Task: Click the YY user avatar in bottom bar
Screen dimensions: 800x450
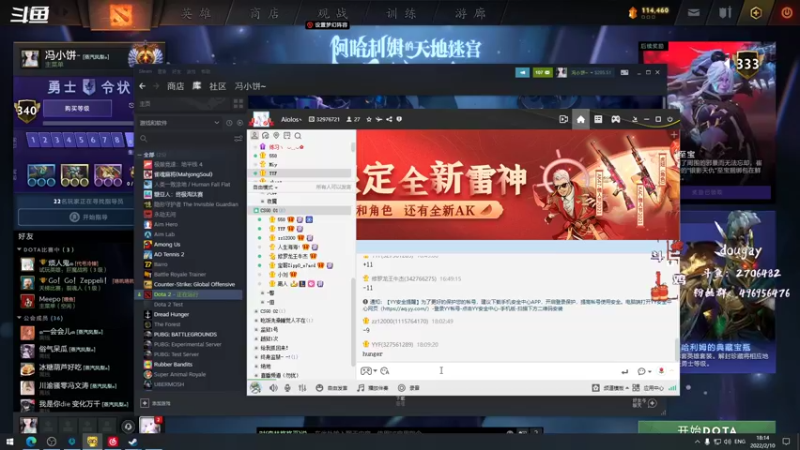Action: pyautogui.click(x=256, y=388)
